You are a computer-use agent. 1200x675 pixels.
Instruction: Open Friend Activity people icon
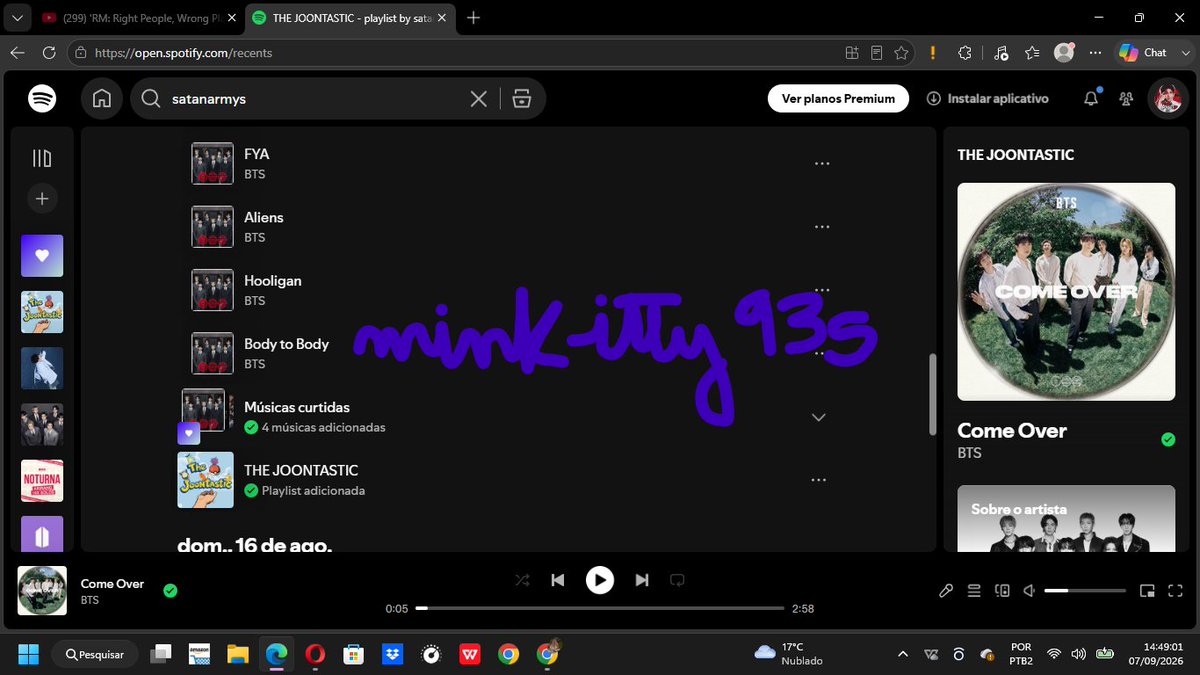1127,98
